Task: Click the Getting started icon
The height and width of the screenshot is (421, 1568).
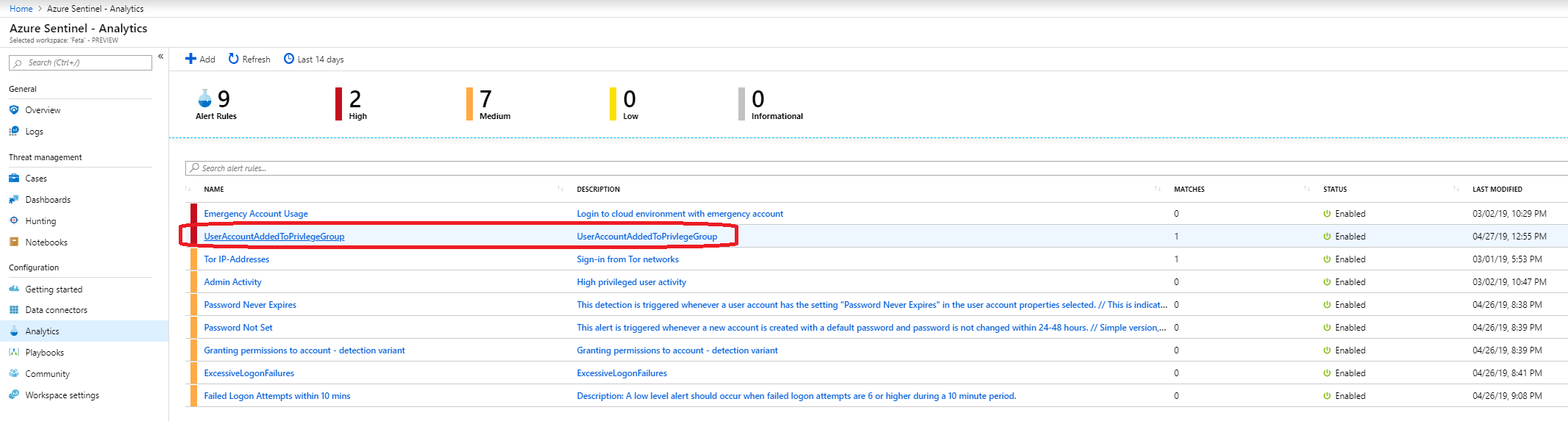Action: (14, 289)
